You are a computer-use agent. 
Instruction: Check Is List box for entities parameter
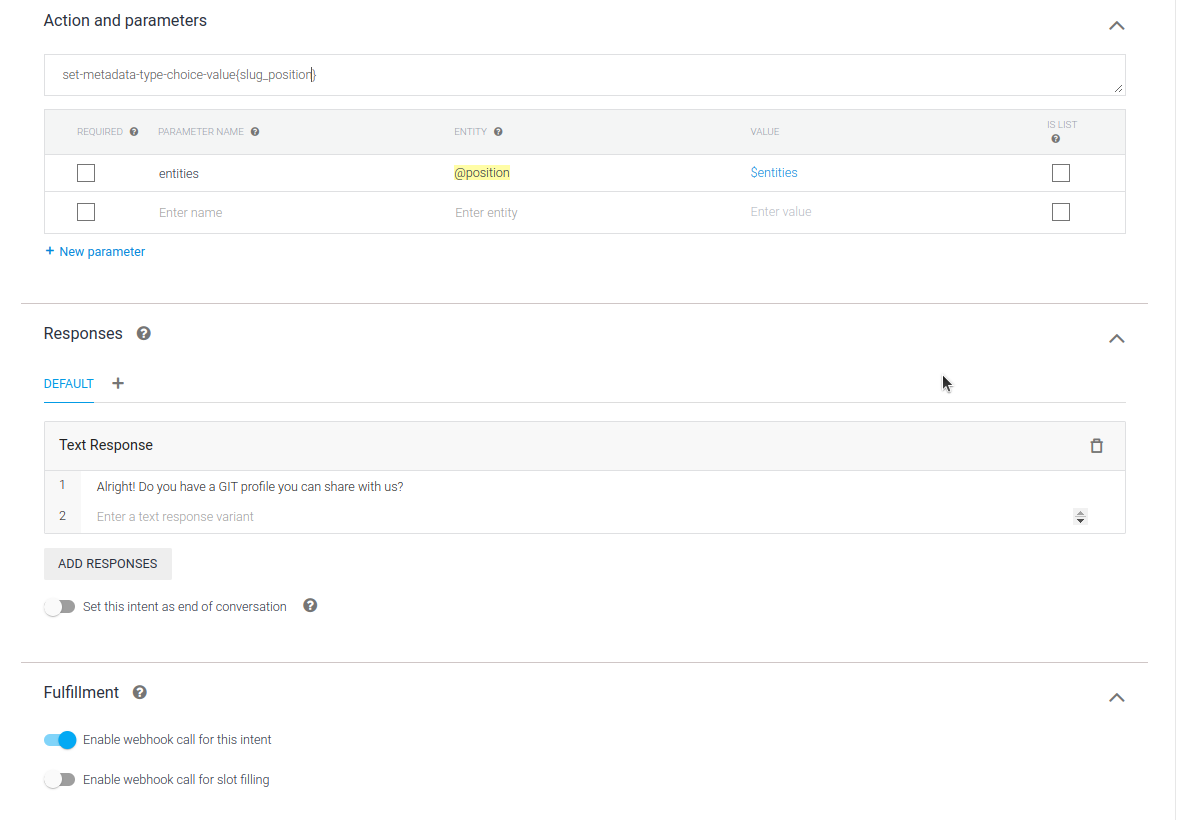(1061, 173)
